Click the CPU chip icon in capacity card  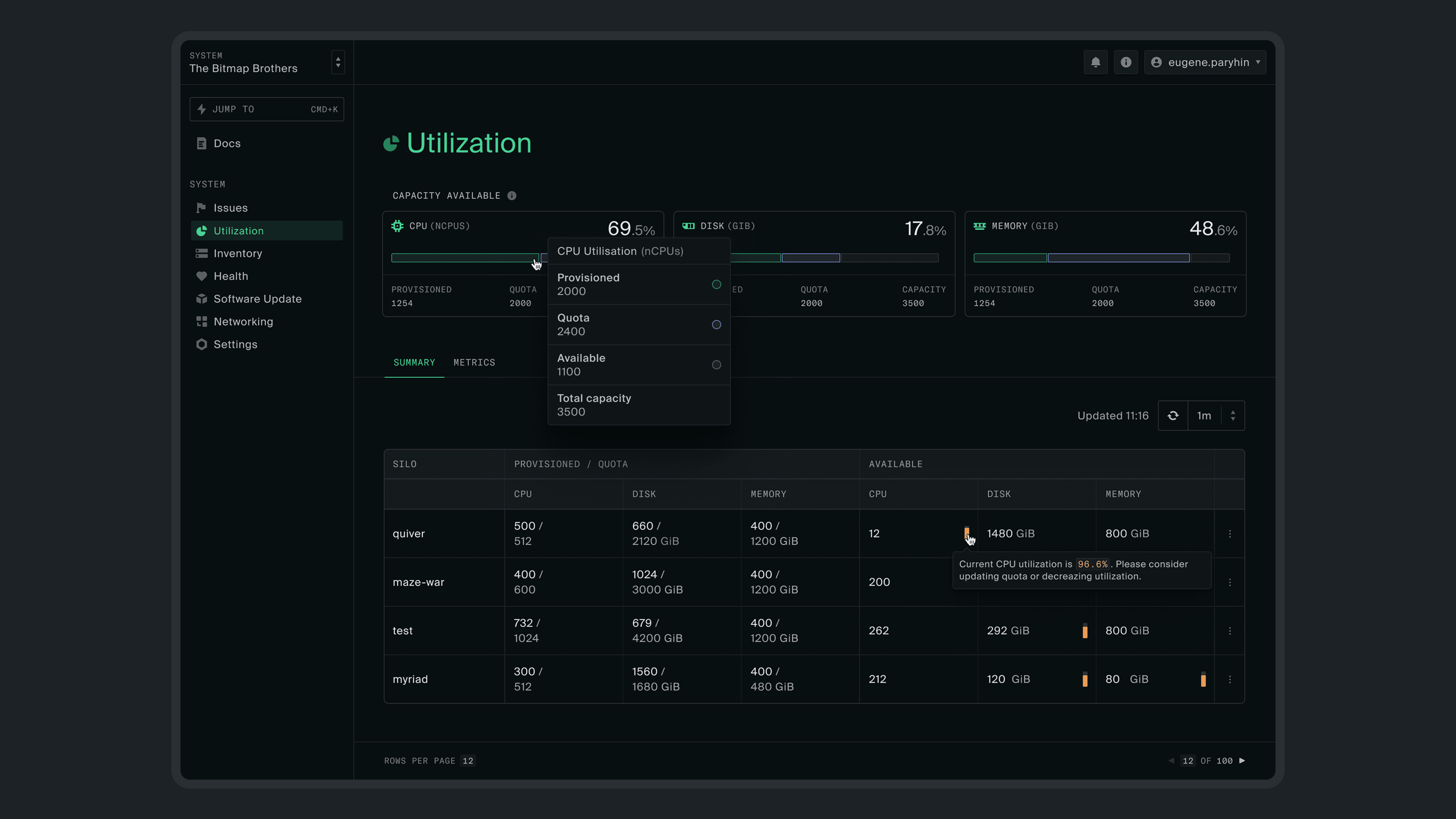pyautogui.click(x=397, y=226)
